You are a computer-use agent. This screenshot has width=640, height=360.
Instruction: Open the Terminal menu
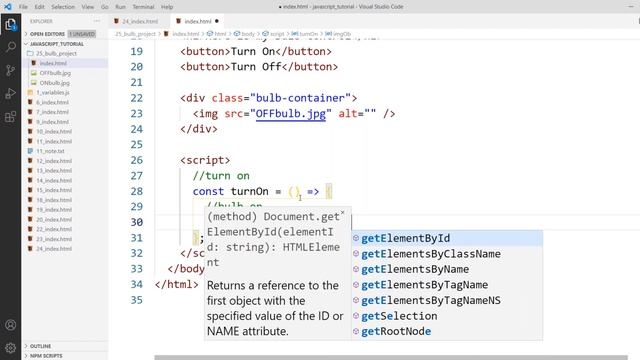(143, 7)
